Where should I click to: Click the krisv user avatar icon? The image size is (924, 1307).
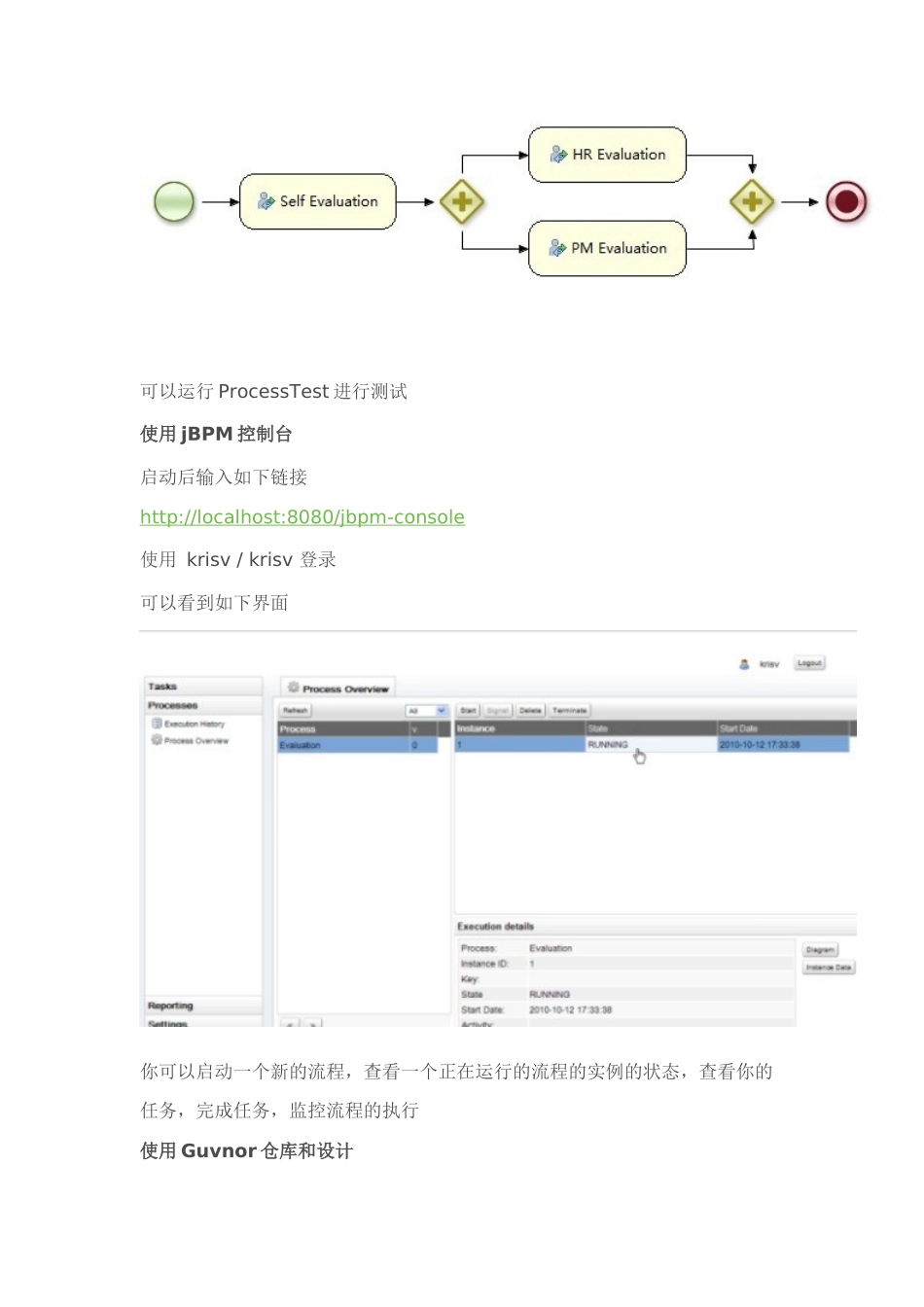pos(744,664)
